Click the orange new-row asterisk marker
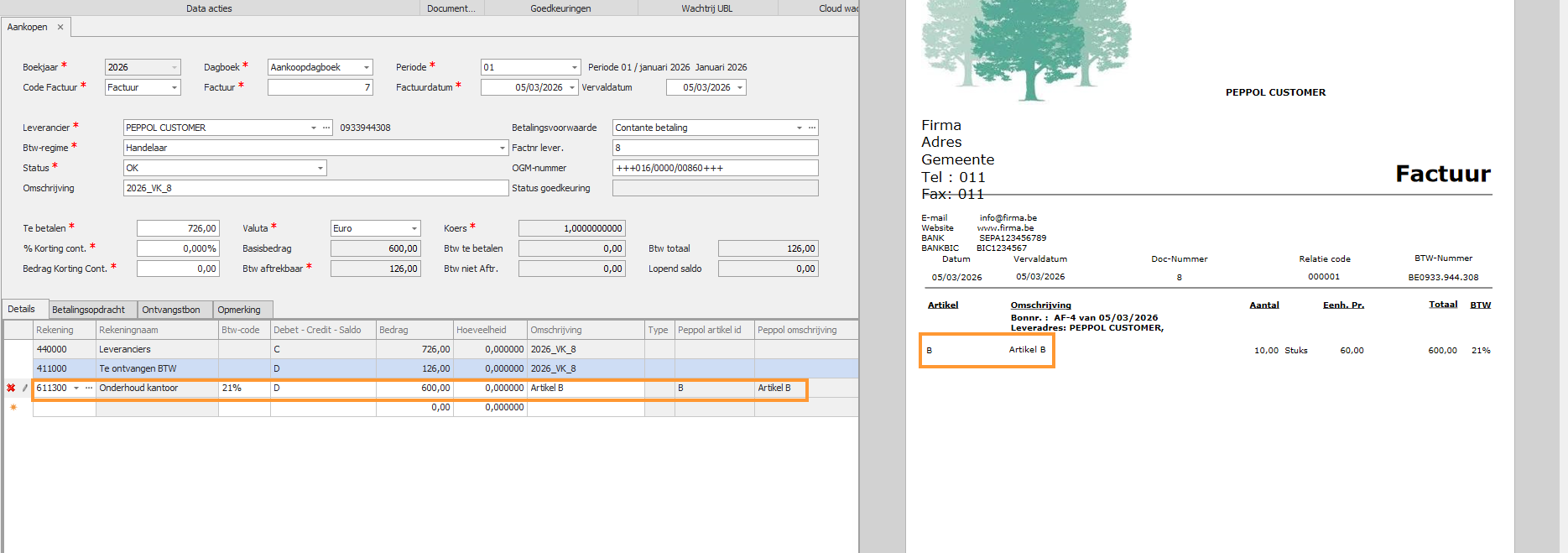 [13, 408]
